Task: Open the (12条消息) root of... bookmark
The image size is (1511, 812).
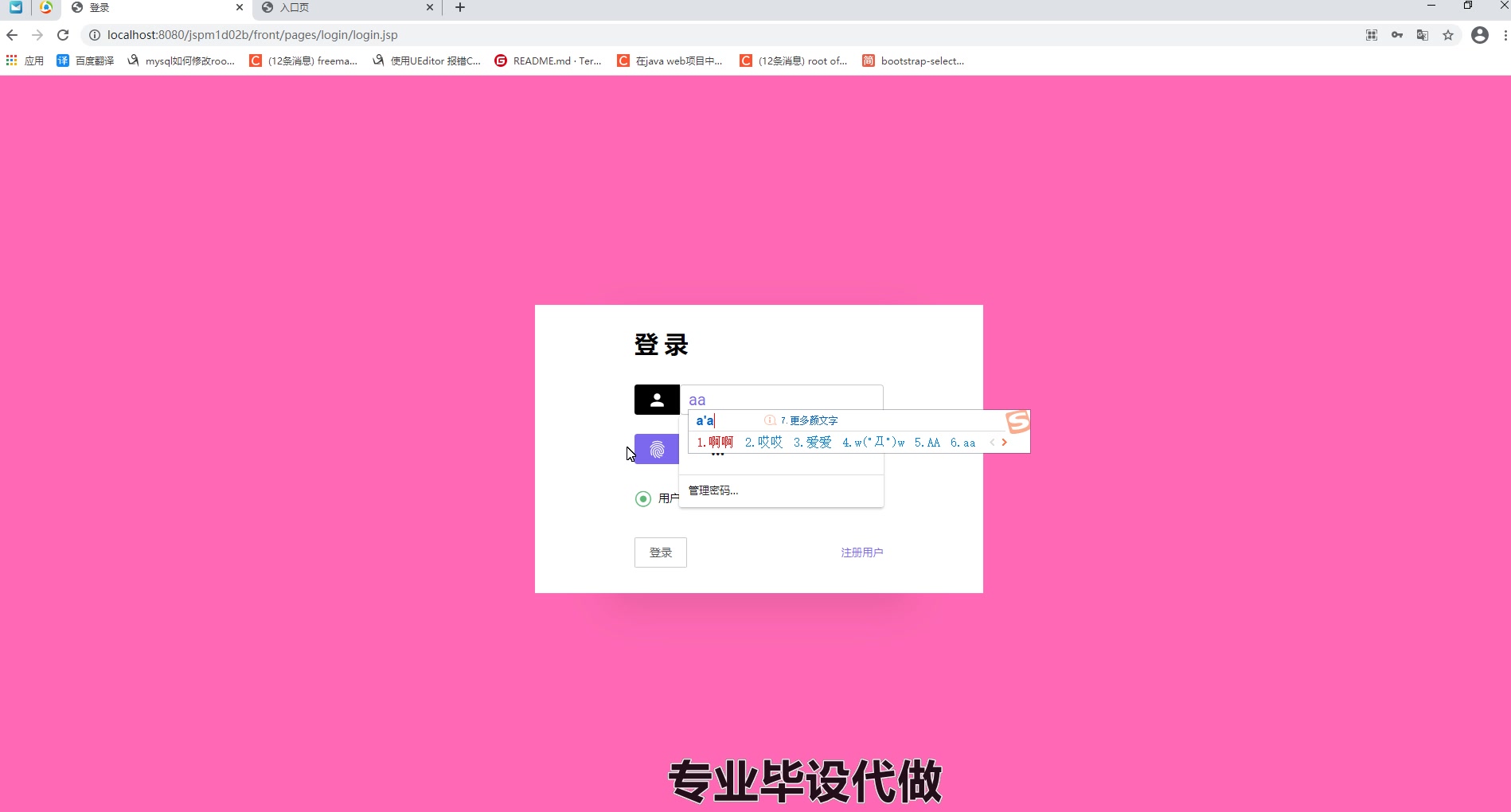Action: (793, 61)
